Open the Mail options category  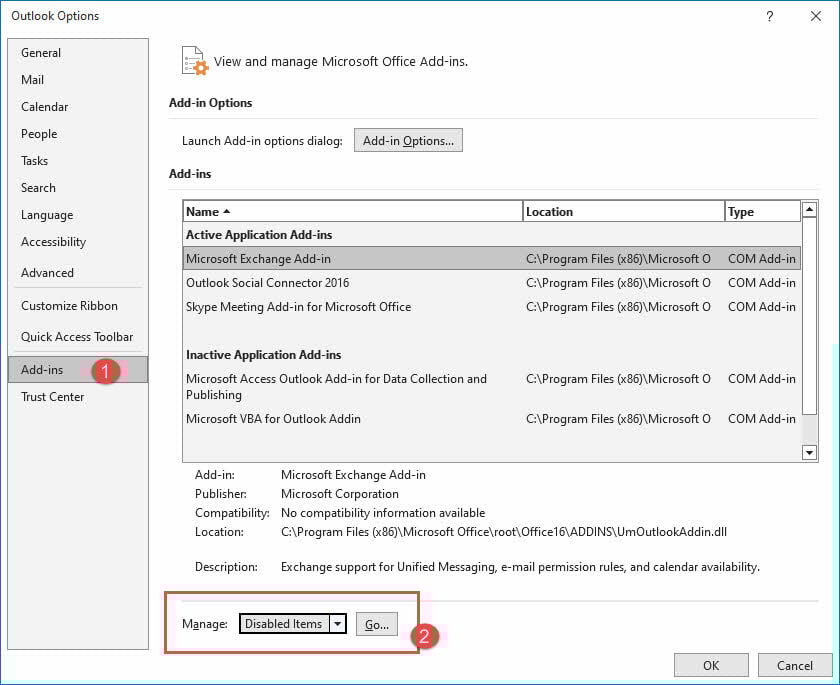click(x=32, y=80)
